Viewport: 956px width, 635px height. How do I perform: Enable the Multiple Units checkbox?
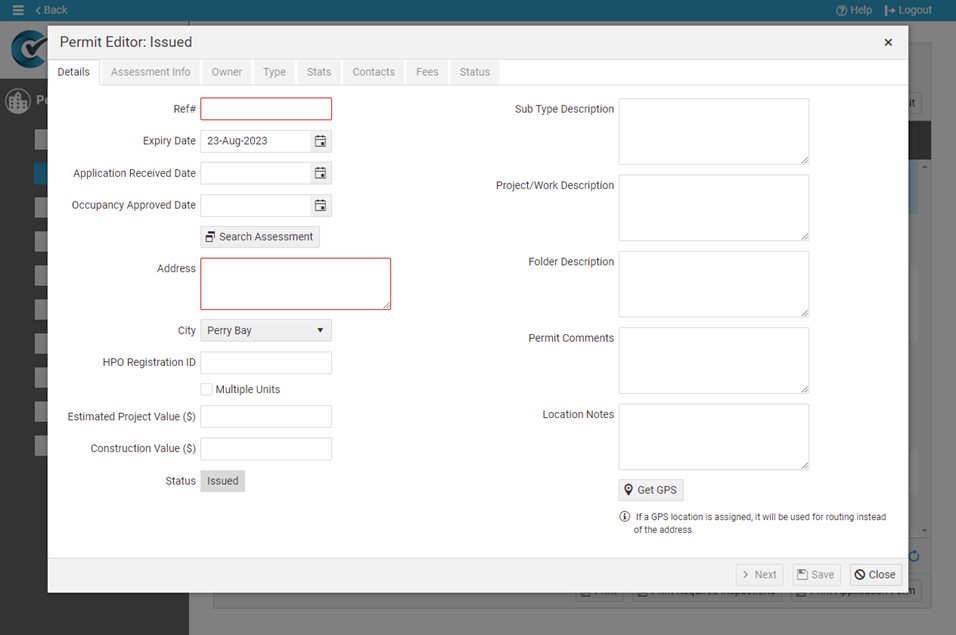click(x=206, y=389)
